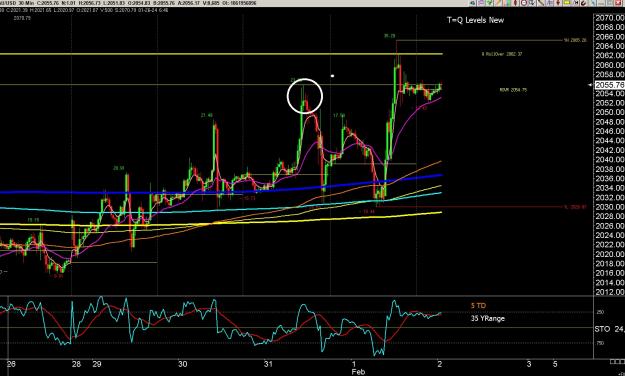Viewport: 625px width, 376px height.
Task: Close the chart with the red X button
Action: [618, 2]
